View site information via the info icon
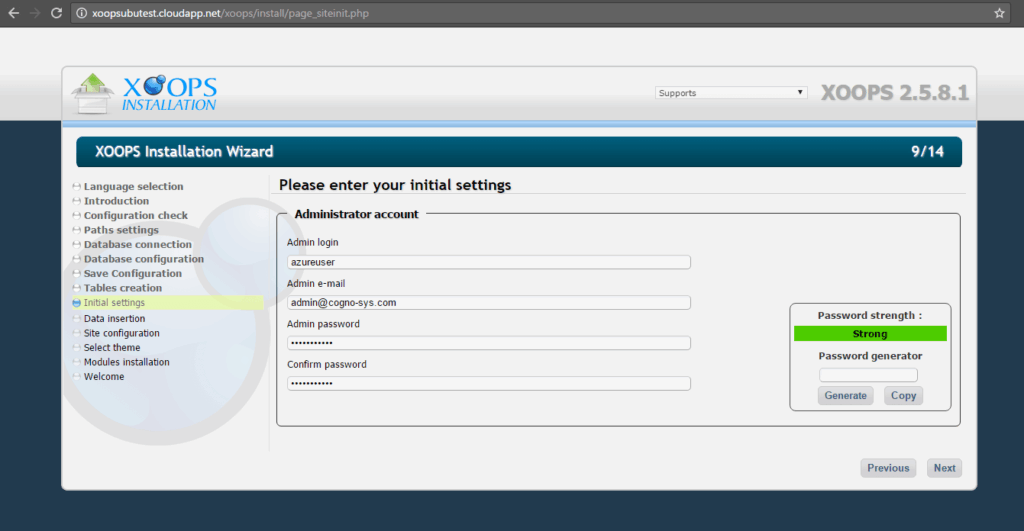The width and height of the screenshot is (1024, 531). pyautogui.click(x=82, y=13)
